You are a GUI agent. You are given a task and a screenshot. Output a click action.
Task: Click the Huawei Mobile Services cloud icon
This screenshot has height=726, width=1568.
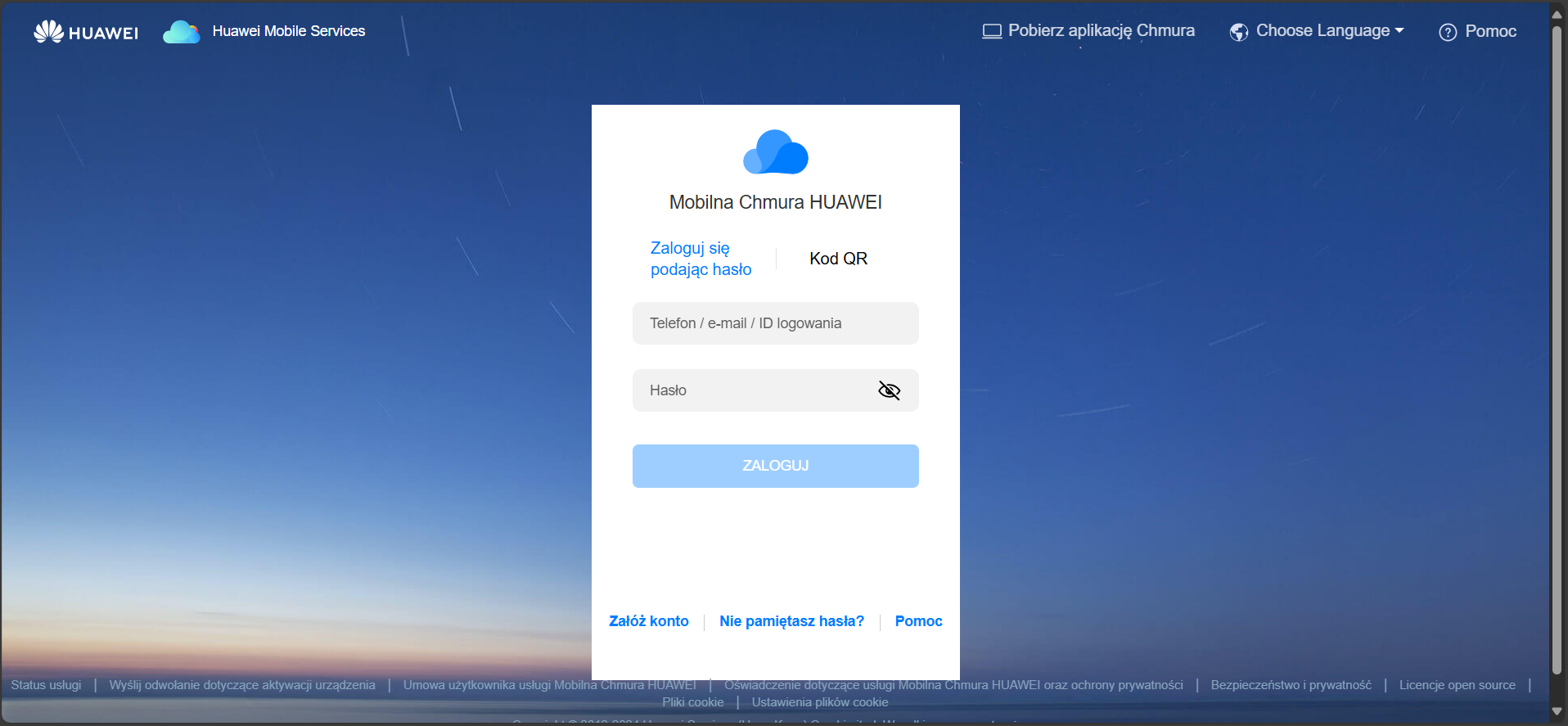181,32
